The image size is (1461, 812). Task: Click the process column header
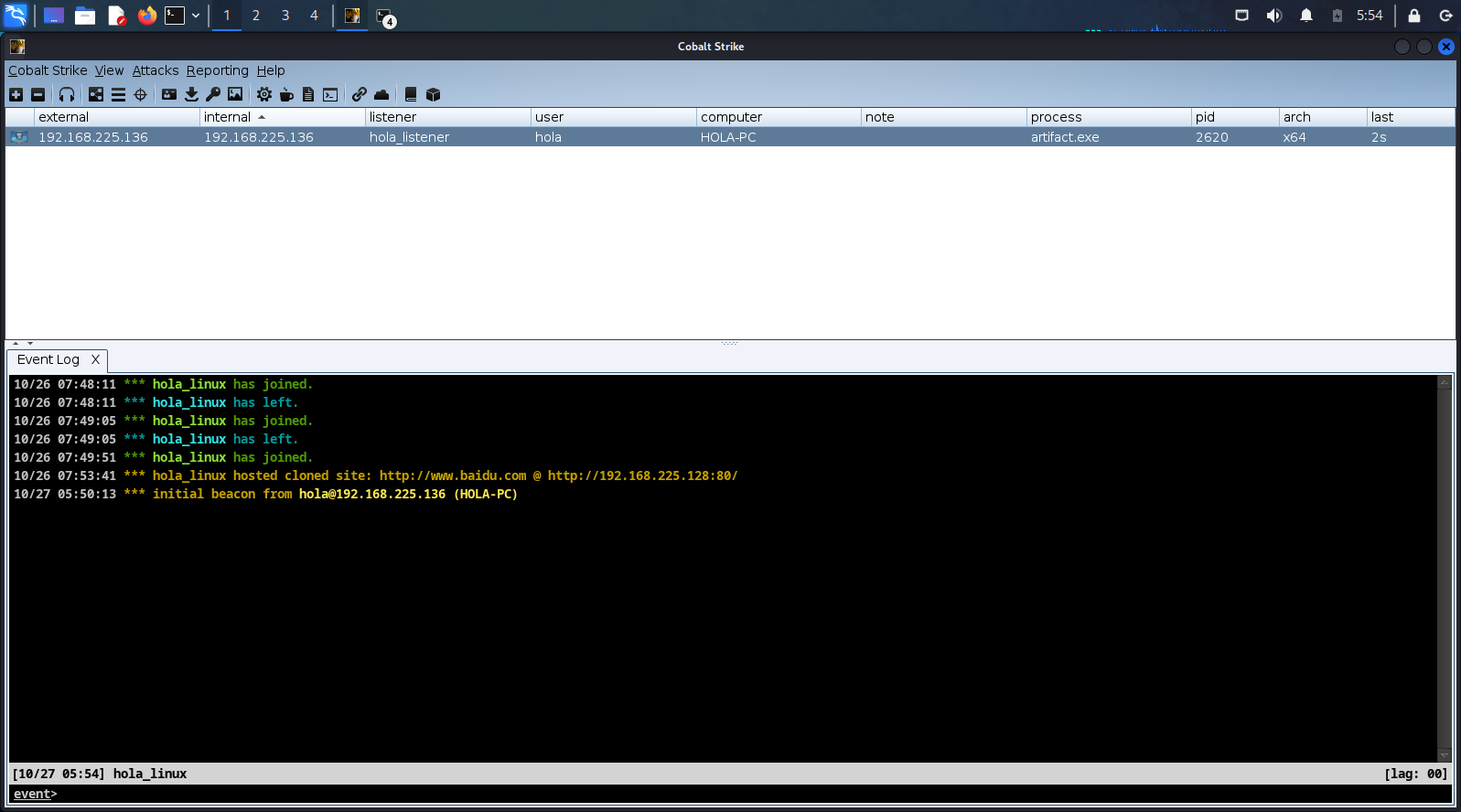click(x=1109, y=117)
